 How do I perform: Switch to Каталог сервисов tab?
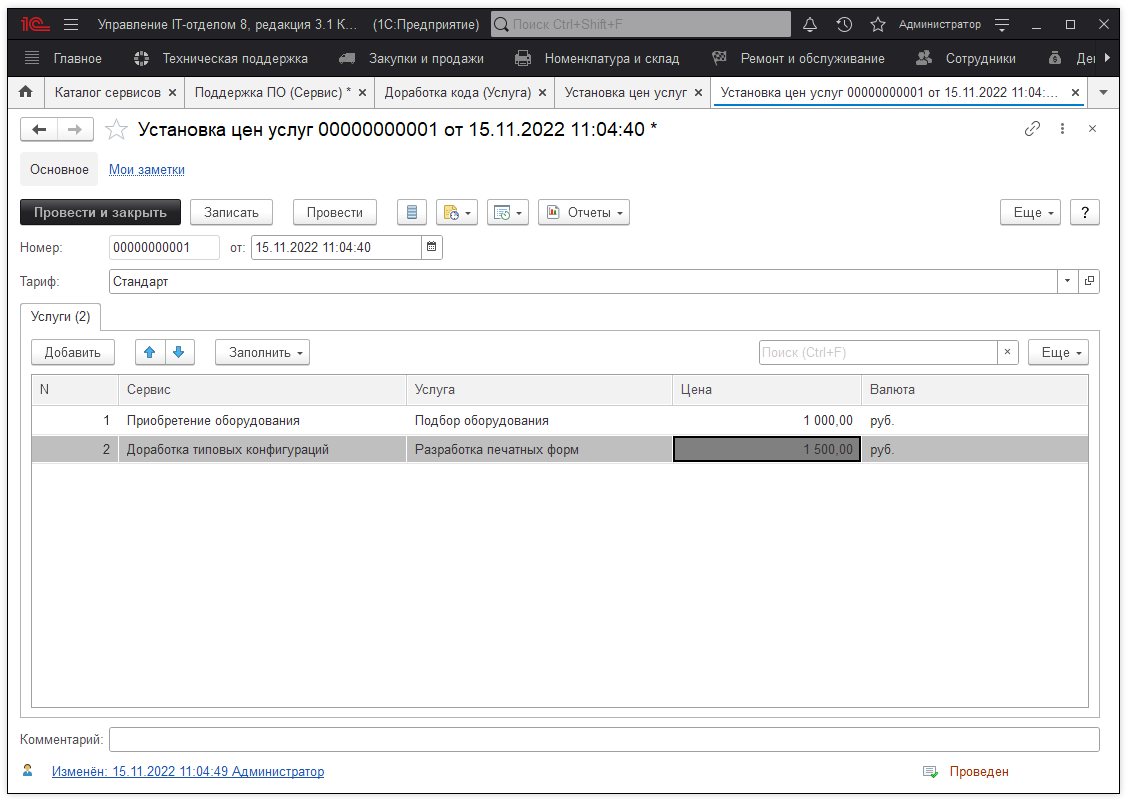coord(107,92)
